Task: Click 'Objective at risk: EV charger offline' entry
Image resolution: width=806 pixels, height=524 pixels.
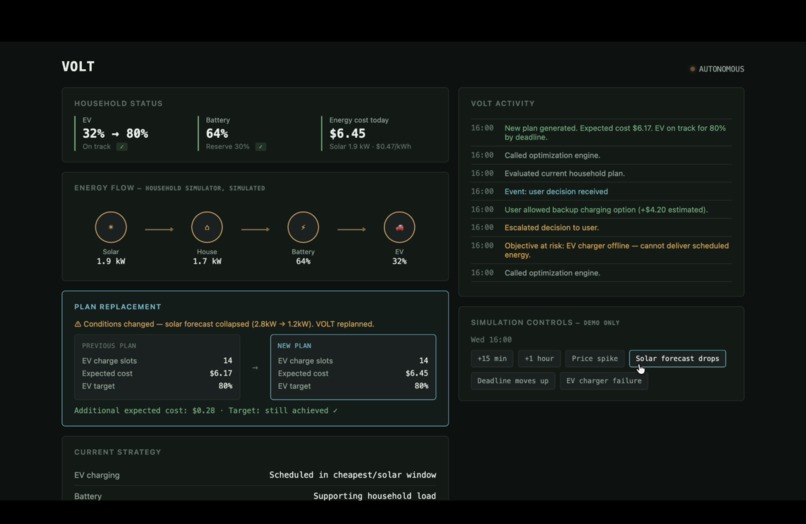Action: (601, 250)
